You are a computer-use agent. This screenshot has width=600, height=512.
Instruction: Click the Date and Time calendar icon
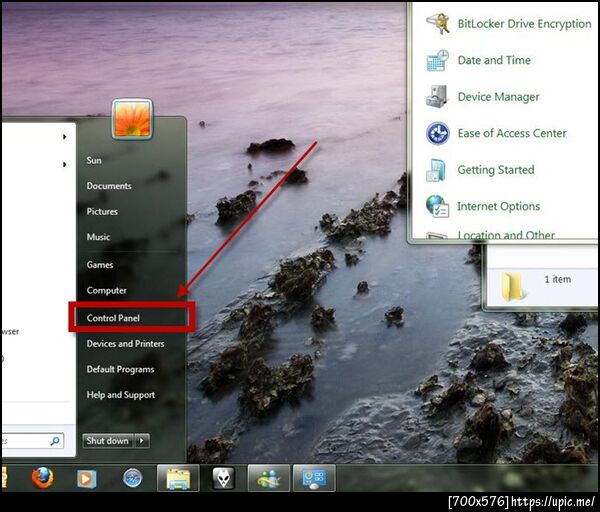click(437, 60)
